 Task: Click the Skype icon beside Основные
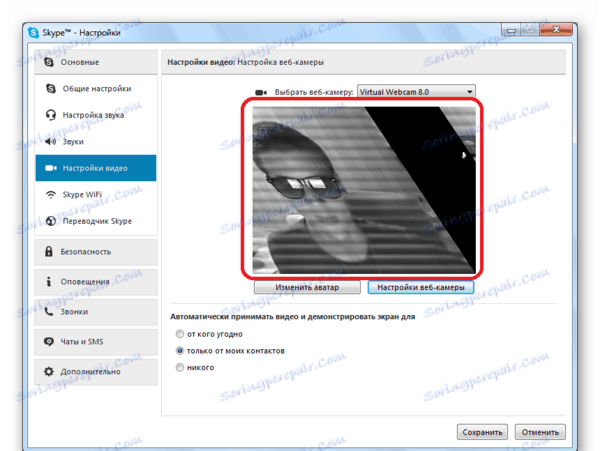pos(49,62)
